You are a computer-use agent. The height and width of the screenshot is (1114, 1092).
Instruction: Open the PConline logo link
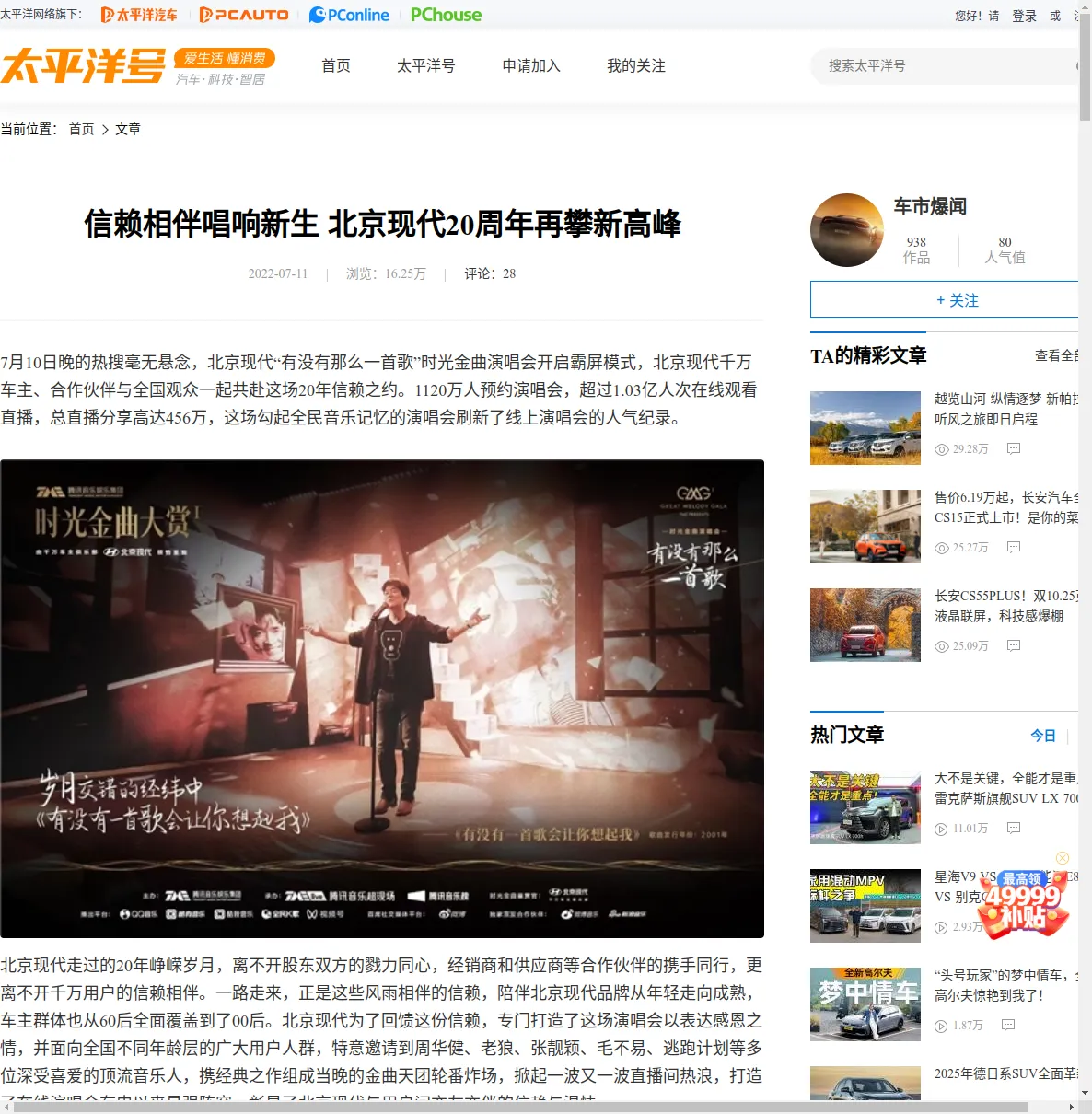(349, 15)
